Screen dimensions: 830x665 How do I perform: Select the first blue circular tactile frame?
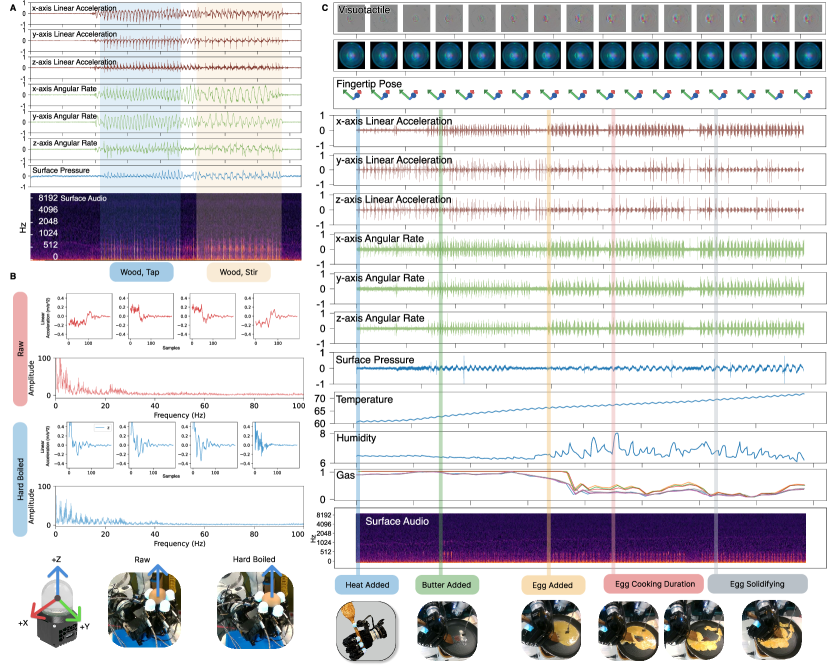(x=351, y=56)
